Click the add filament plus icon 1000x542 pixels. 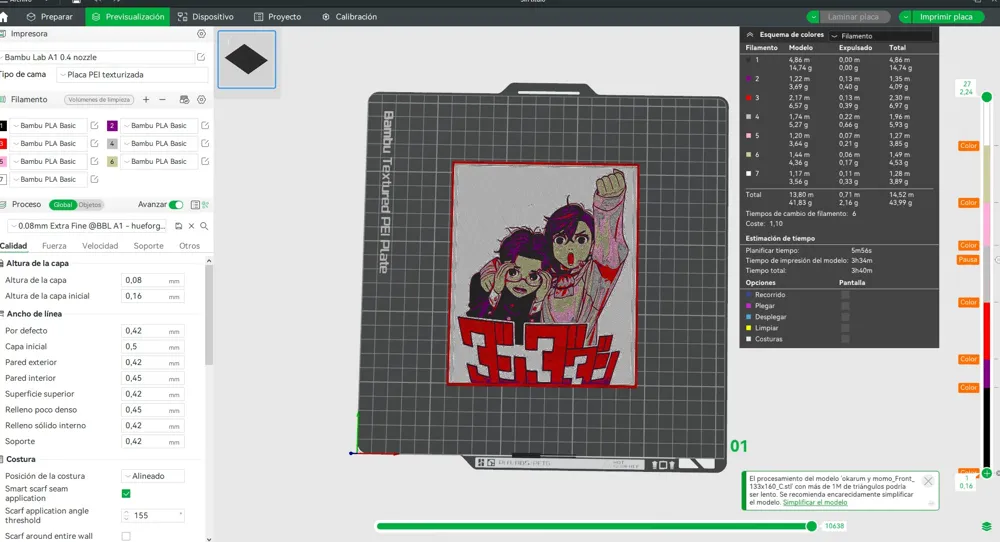[x=146, y=100]
